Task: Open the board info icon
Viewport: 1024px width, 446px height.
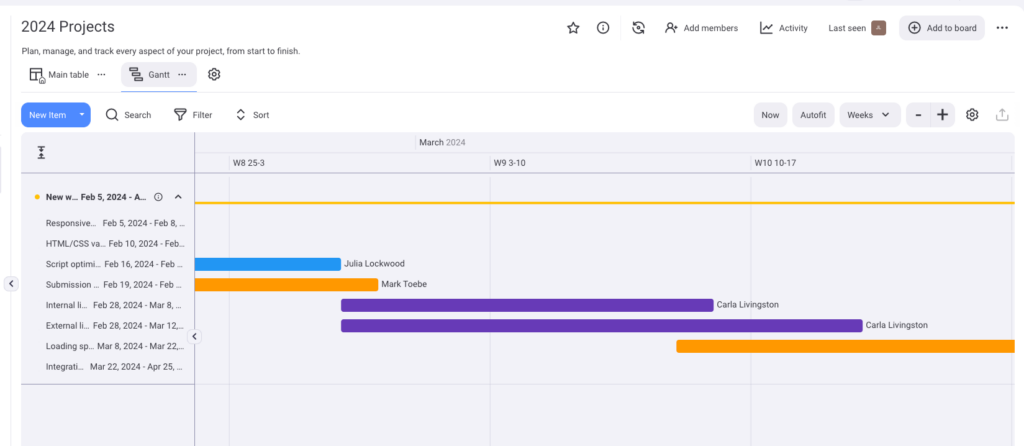Action: click(603, 28)
